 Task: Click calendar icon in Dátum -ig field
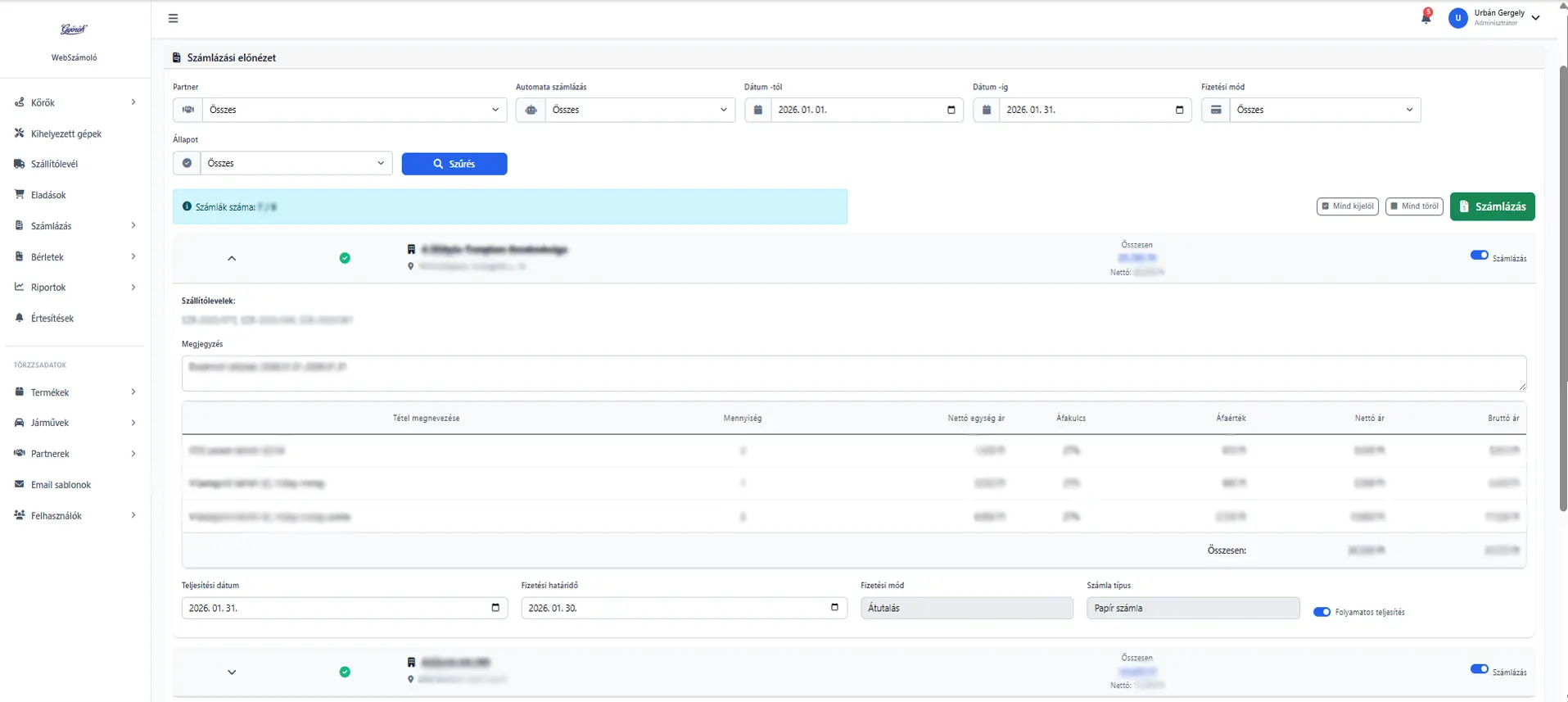tap(1179, 110)
